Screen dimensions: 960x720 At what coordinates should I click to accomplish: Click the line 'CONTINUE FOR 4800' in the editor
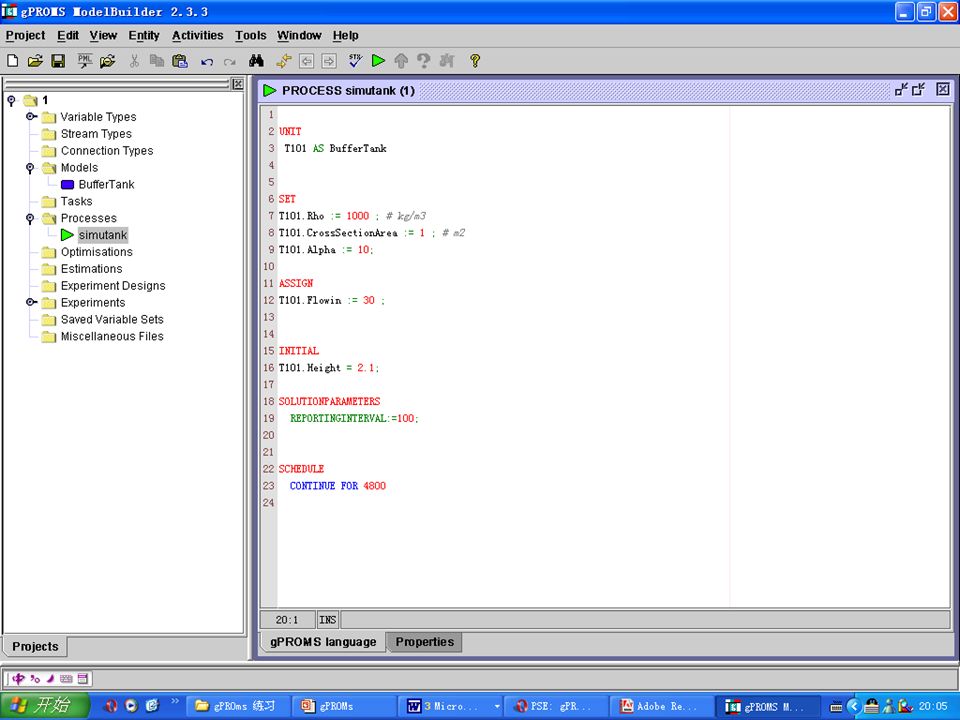tap(338, 486)
